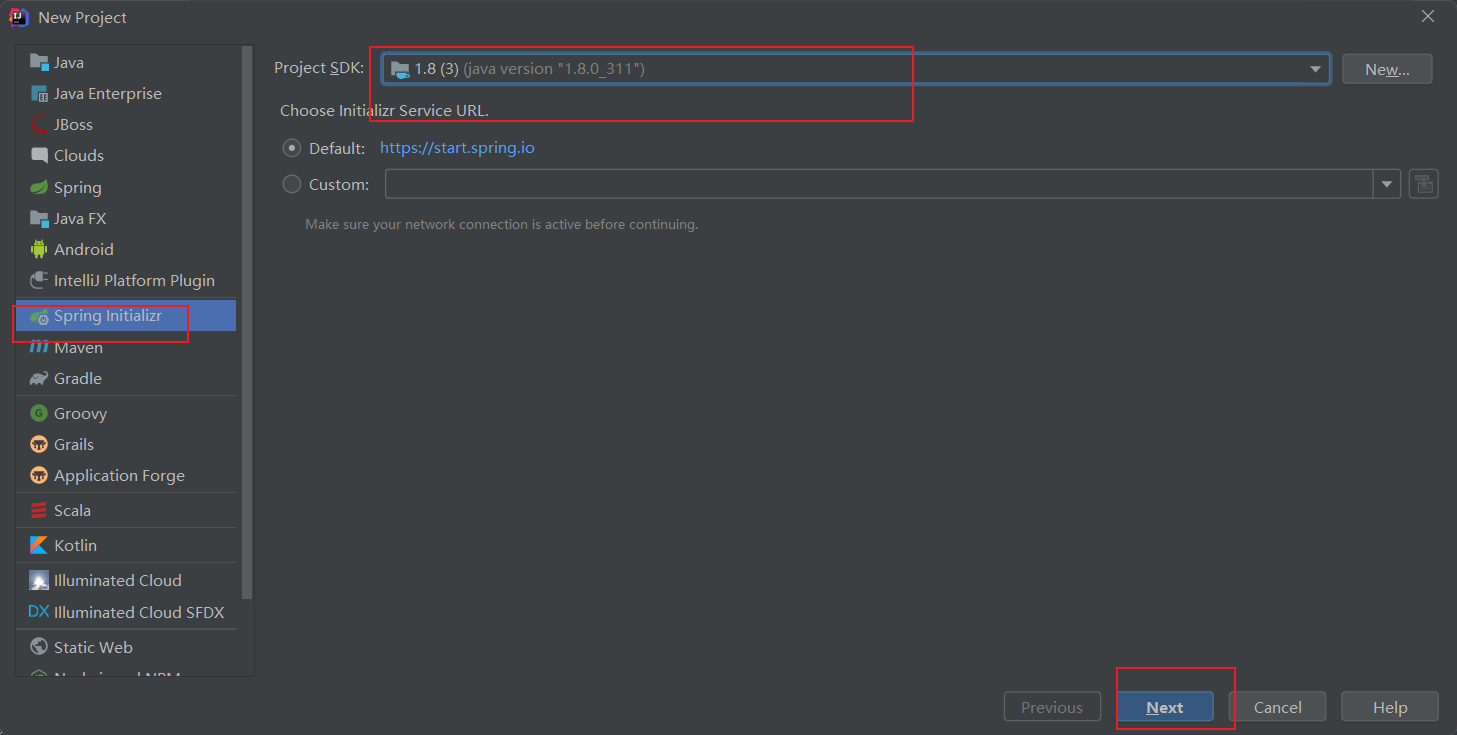Click the Kotlin icon

coord(39,545)
